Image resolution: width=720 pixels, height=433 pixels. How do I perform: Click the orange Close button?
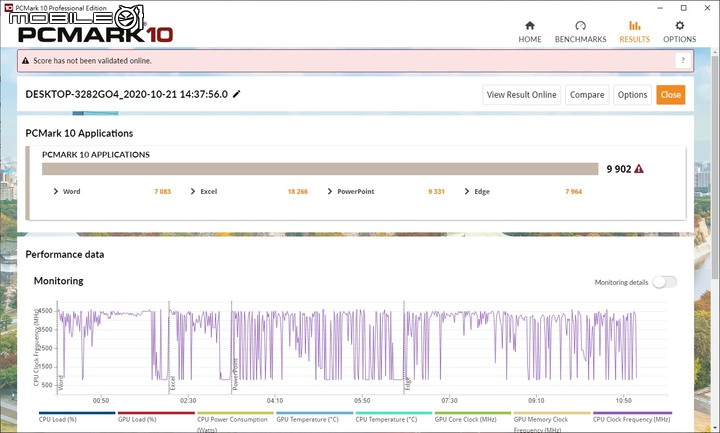670,95
